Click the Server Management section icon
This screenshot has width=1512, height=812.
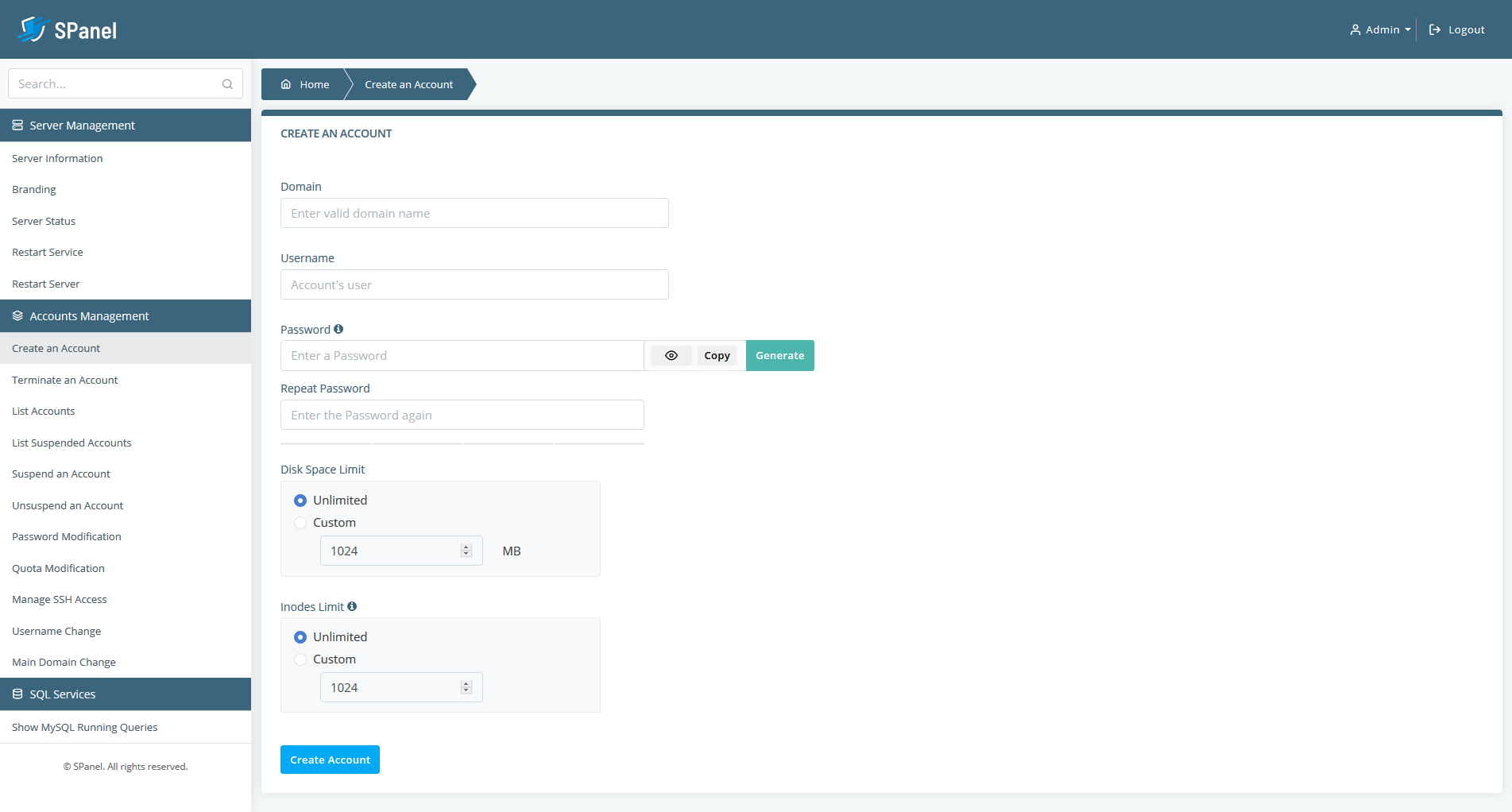click(17, 125)
